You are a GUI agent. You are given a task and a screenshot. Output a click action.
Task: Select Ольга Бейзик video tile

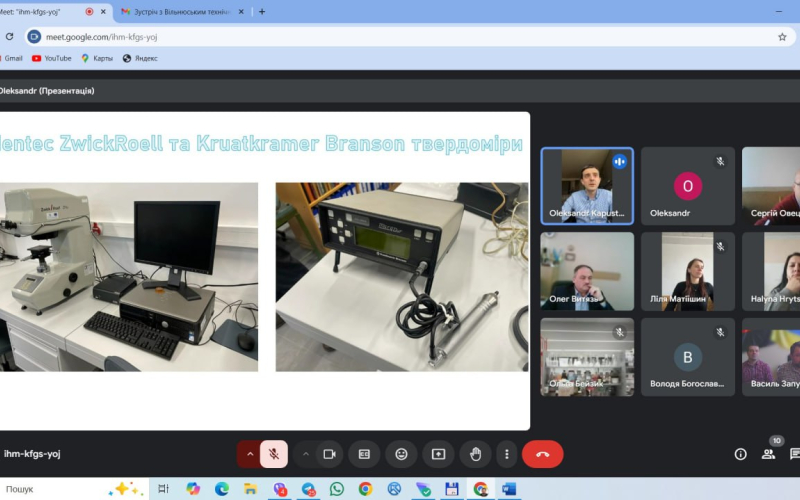pyautogui.click(x=587, y=357)
